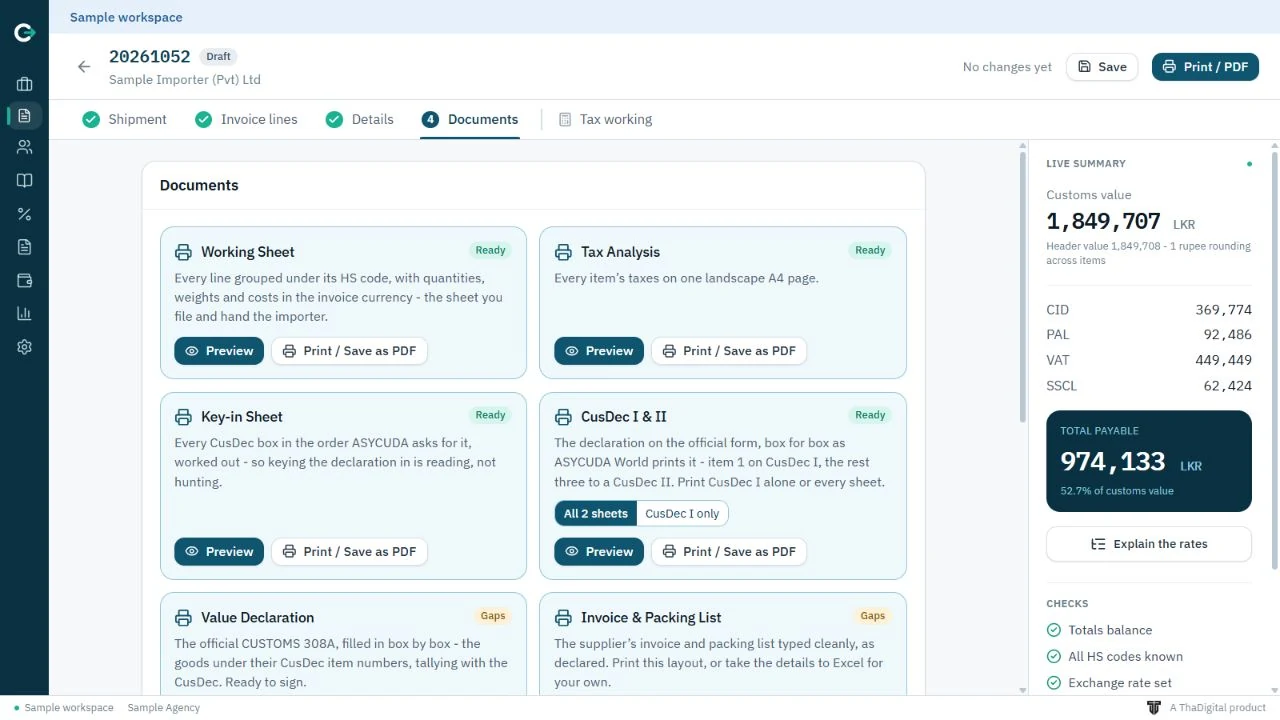Click Sample Agency in the status bar
This screenshot has height=720, width=1280.
pos(164,708)
